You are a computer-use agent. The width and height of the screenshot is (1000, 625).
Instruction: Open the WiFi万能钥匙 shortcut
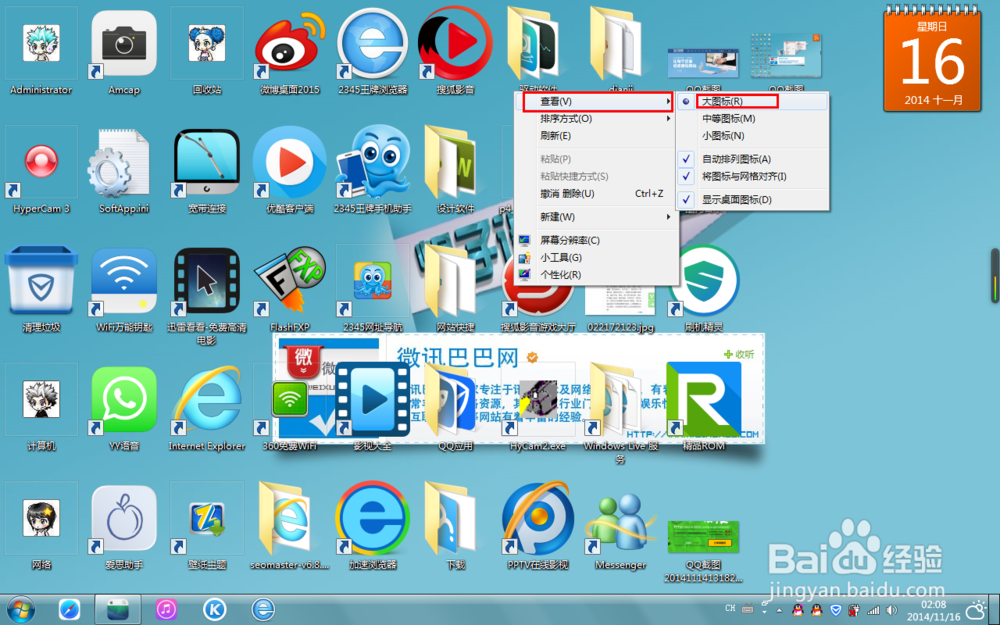124,290
